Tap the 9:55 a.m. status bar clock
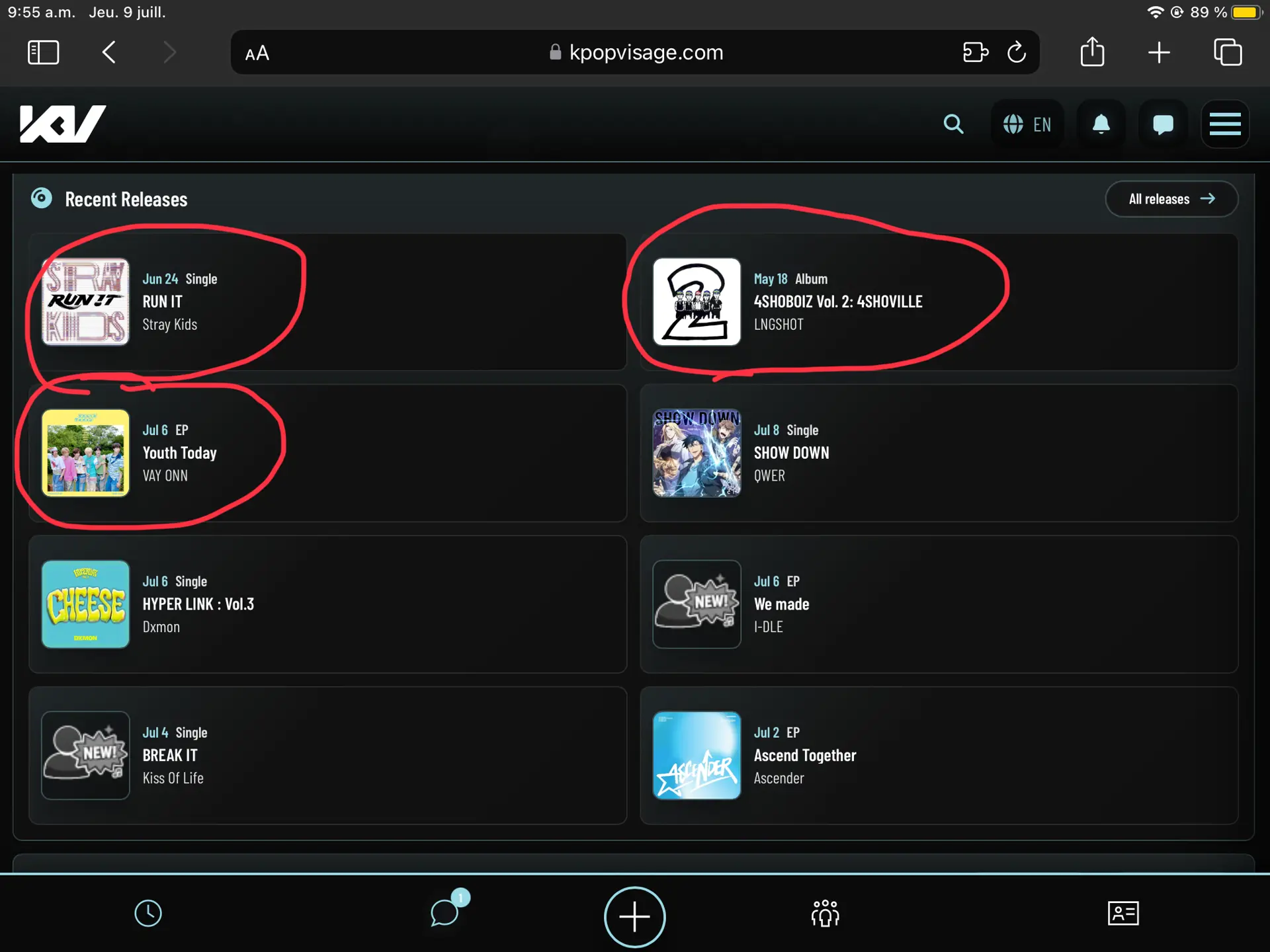Screen dimensions: 1270x952 pyautogui.click(x=41, y=13)
